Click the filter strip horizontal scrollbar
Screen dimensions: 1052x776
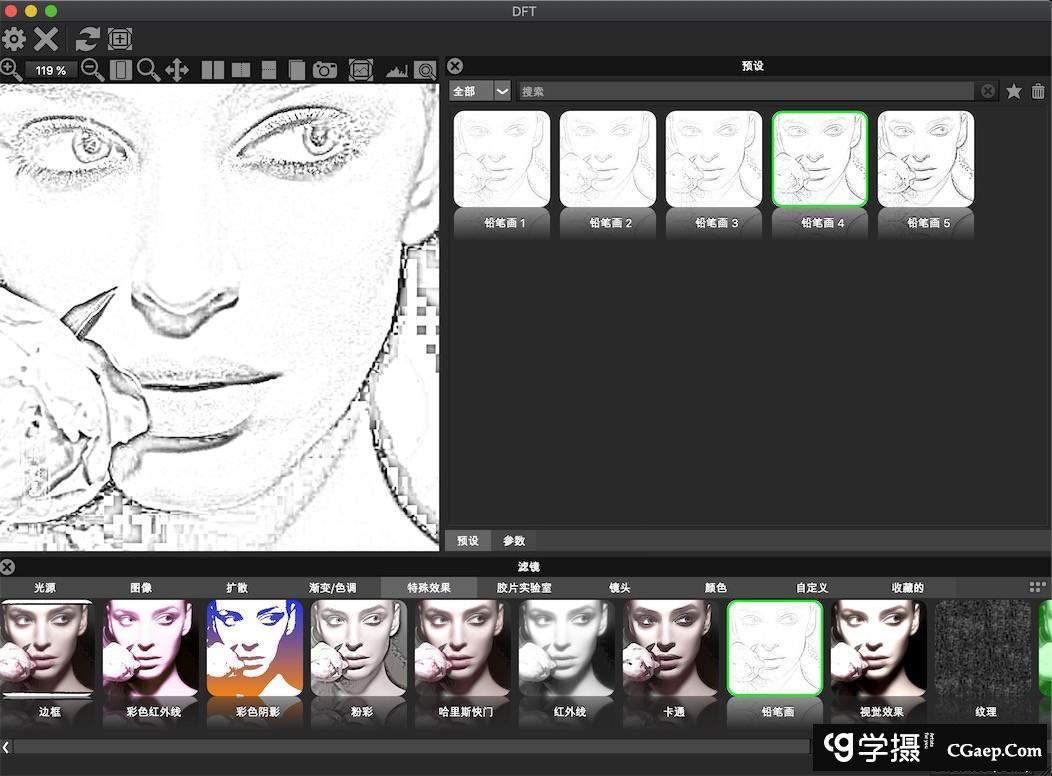pos(400,747)
